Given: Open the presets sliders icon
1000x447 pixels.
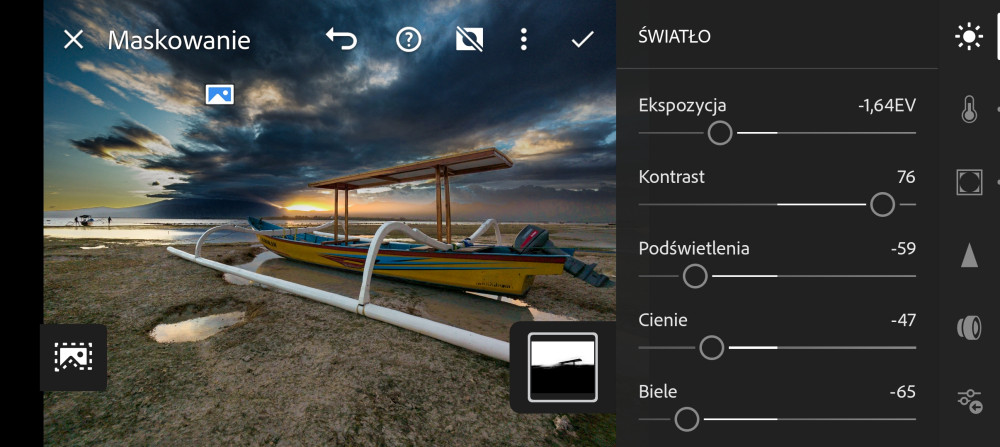Looking at the screenshot, I should [x=970, y=401].
